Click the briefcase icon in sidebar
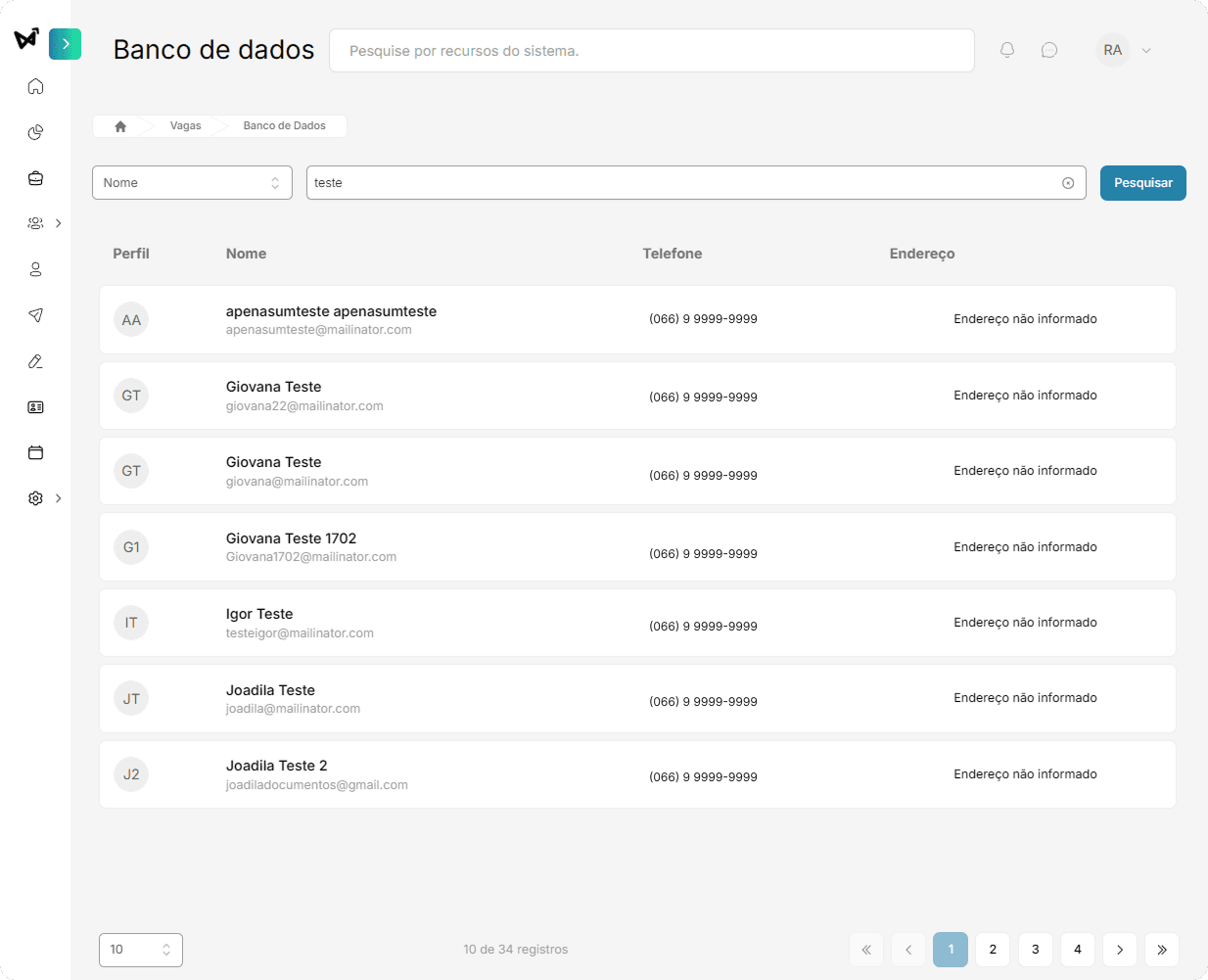This screenshot has height=980, width=1208. 36,178
